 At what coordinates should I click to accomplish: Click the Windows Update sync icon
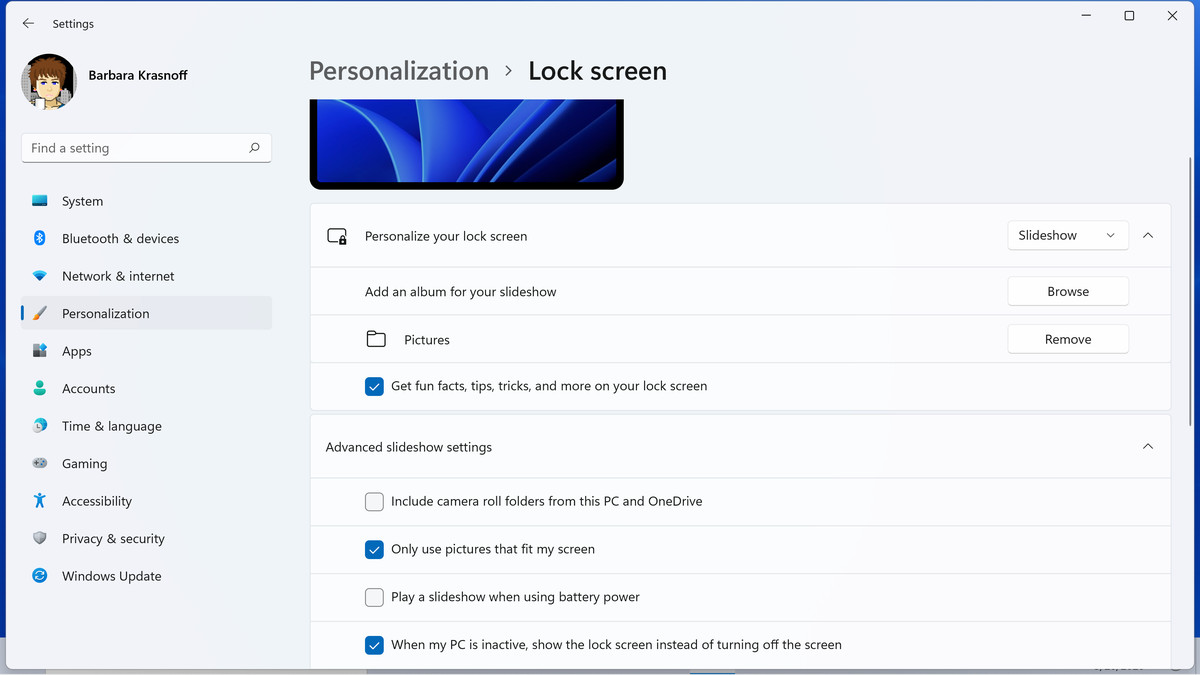click(40, 576)
